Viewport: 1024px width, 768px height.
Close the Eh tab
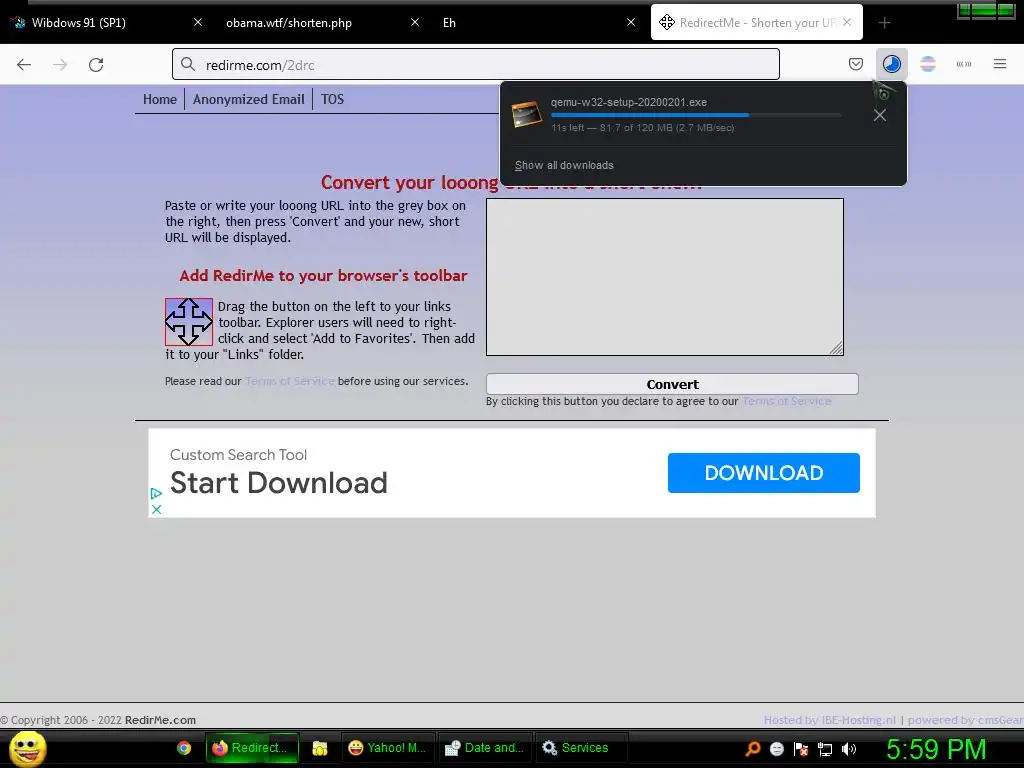(631, 22)
